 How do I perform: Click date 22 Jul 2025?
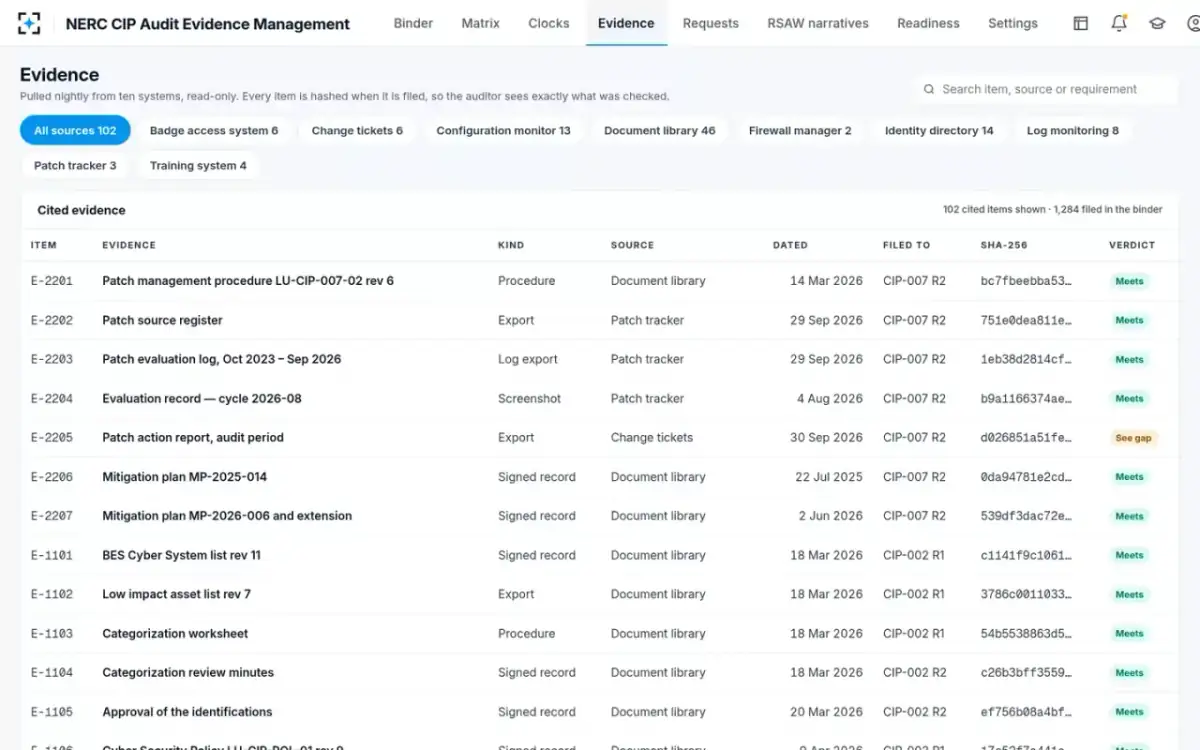829,477
